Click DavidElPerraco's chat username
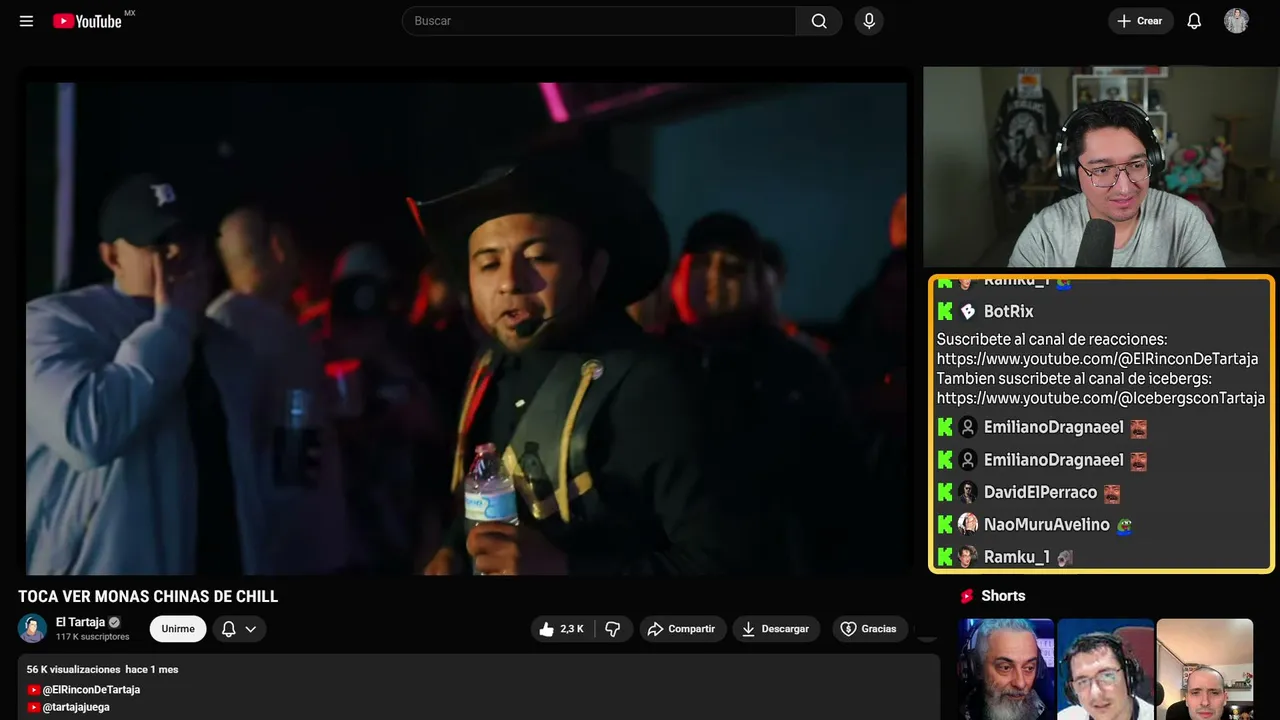 click(x=1040, y=493)
